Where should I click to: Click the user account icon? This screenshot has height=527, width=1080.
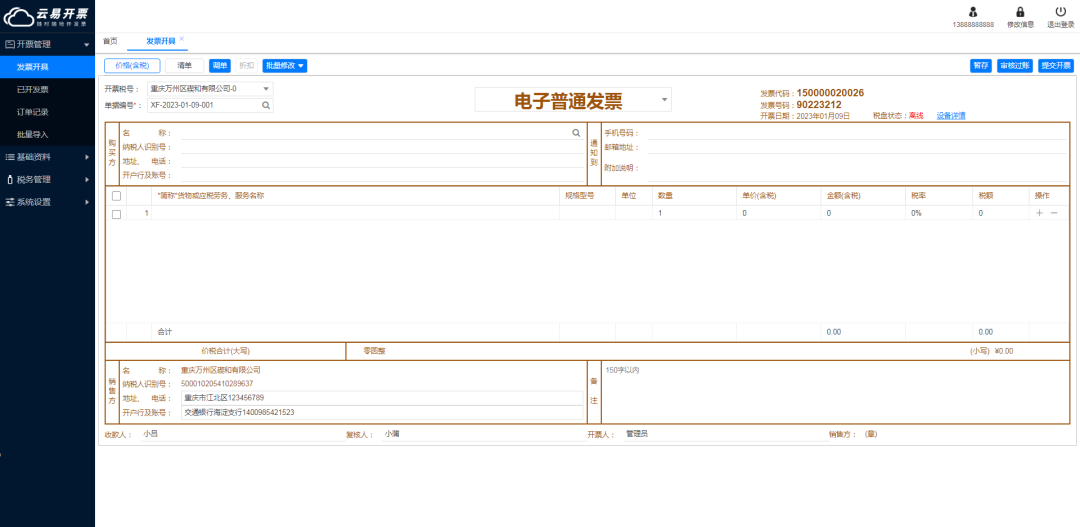coord(972,12)
